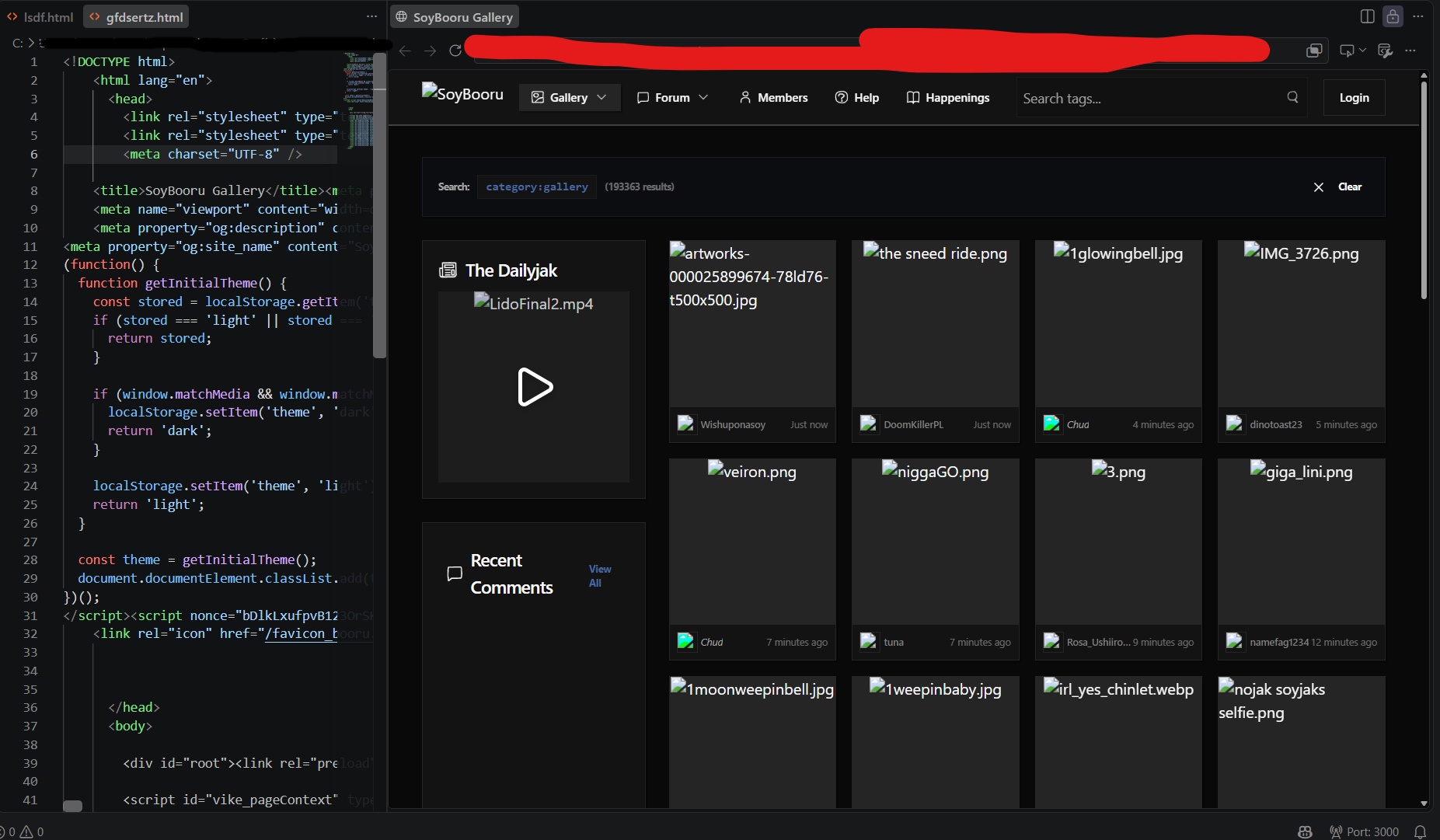Go forward in the preview browser
The image size is (1440, 840).
[x=430, y=51]
